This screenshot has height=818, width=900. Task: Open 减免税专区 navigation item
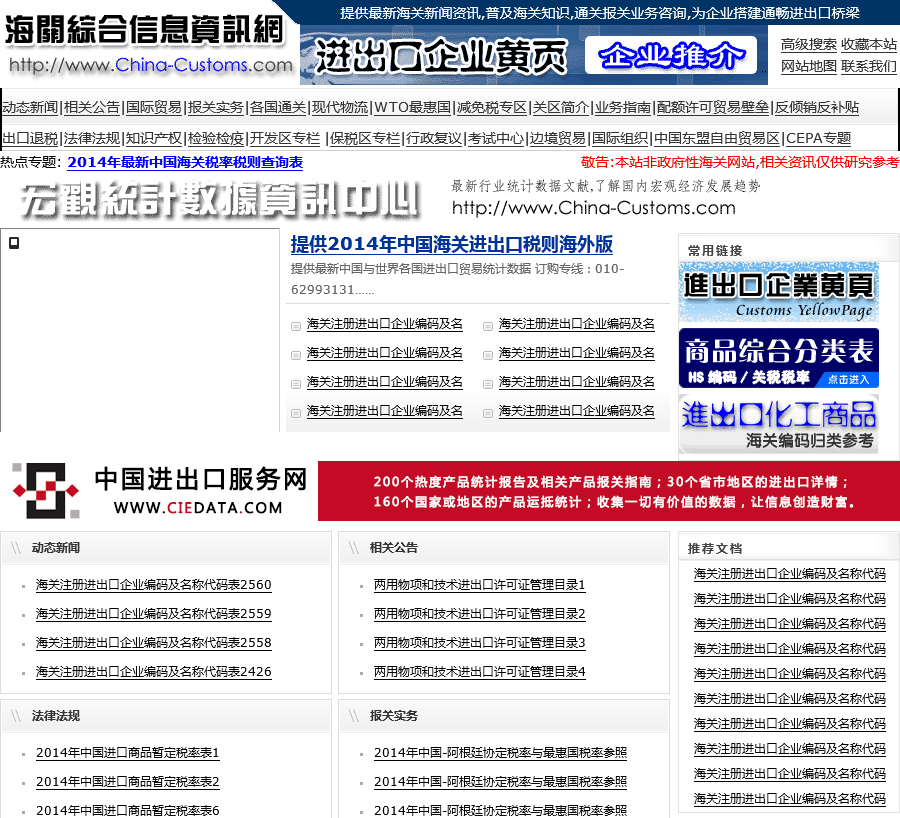tap(491, 107)
